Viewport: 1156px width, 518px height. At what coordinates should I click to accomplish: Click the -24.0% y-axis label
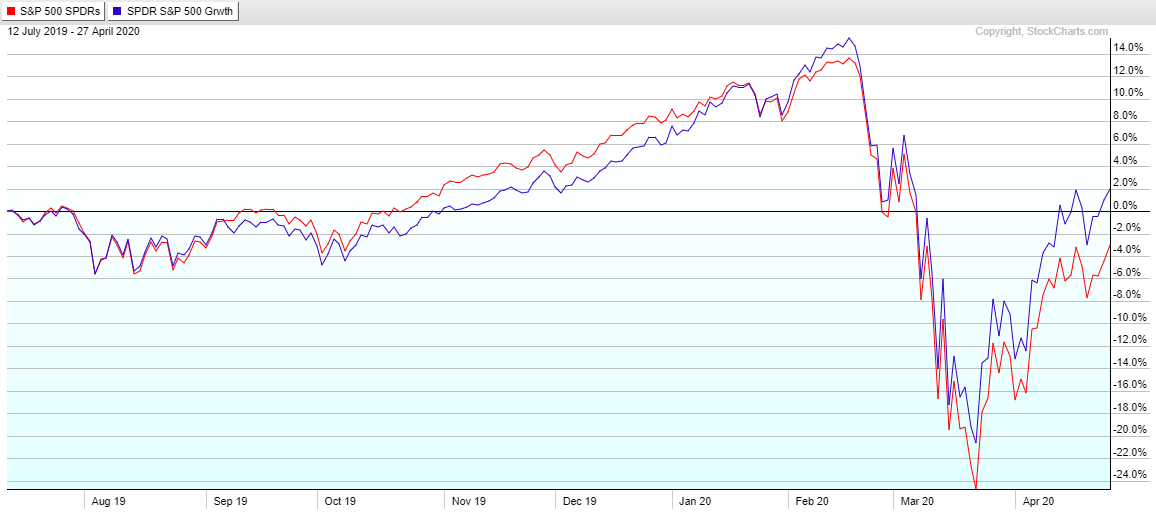coord(1128,475)
